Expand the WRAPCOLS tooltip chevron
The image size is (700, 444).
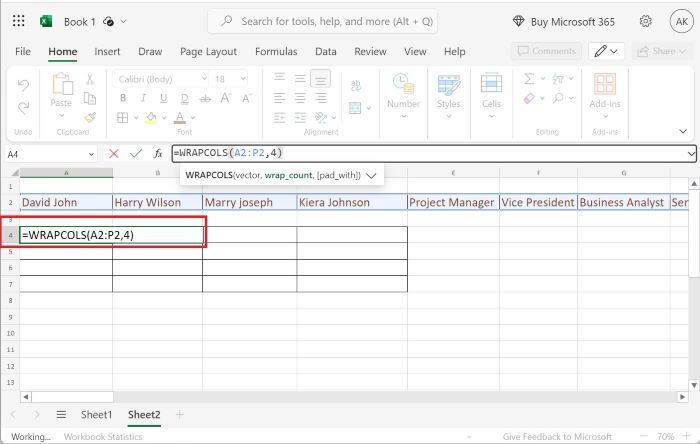click(x=371, y=175)
